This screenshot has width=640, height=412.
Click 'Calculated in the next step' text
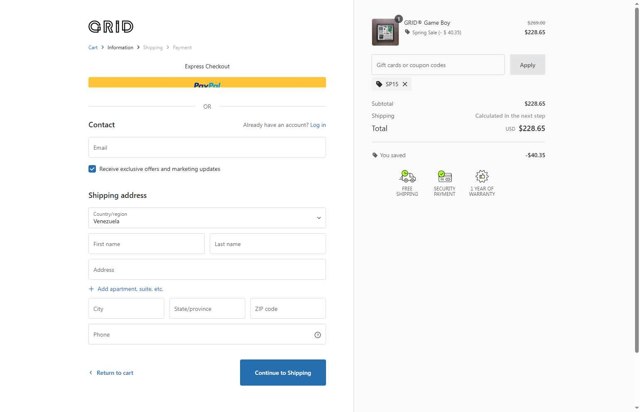click(x=510, y=116)
